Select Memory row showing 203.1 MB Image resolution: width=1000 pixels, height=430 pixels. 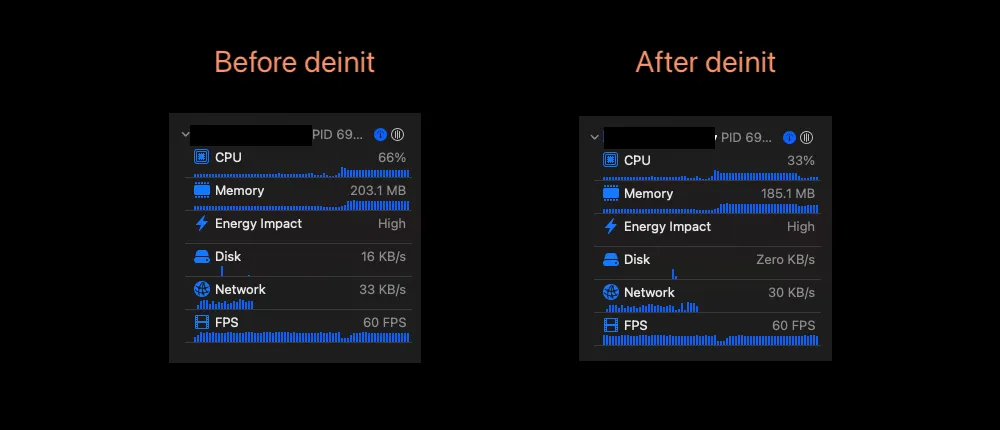click(x=300, y=190)
